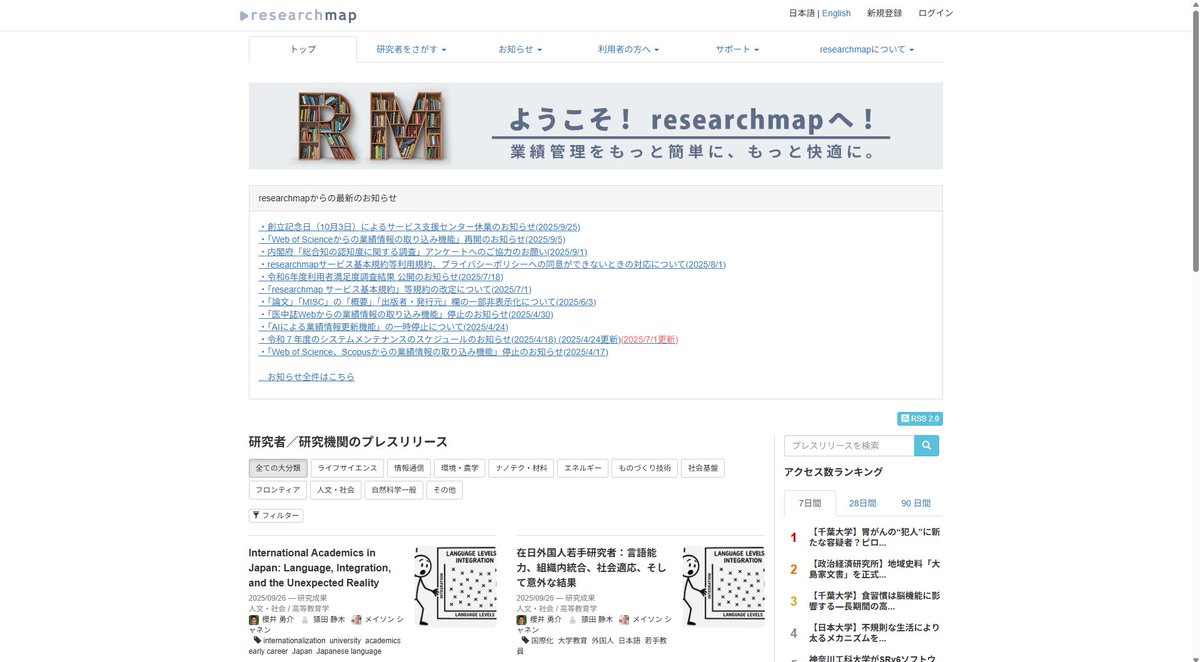Click the internationalization tag
Image resolution: width=1200 pixels, height=662 pixels.
294,641
